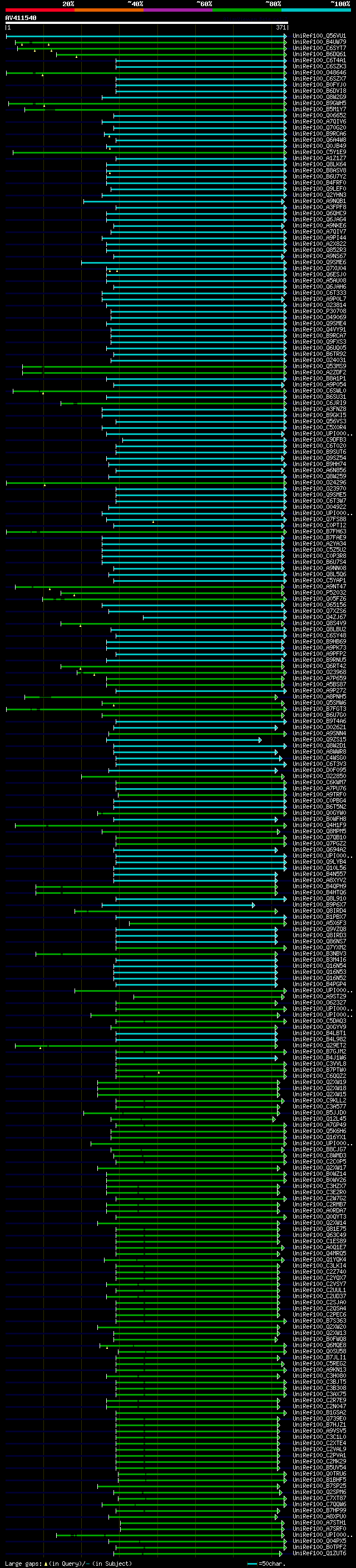Select hit UniRef100_Q9LEF0
The height and width of the screenshot is (1568, 356).
[319, 189]
